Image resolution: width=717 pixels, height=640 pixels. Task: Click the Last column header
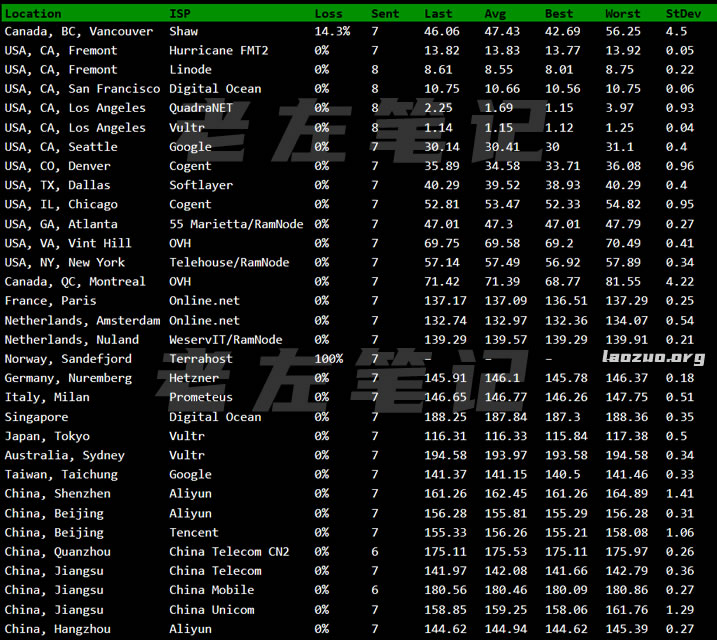(x=438, y=14)
